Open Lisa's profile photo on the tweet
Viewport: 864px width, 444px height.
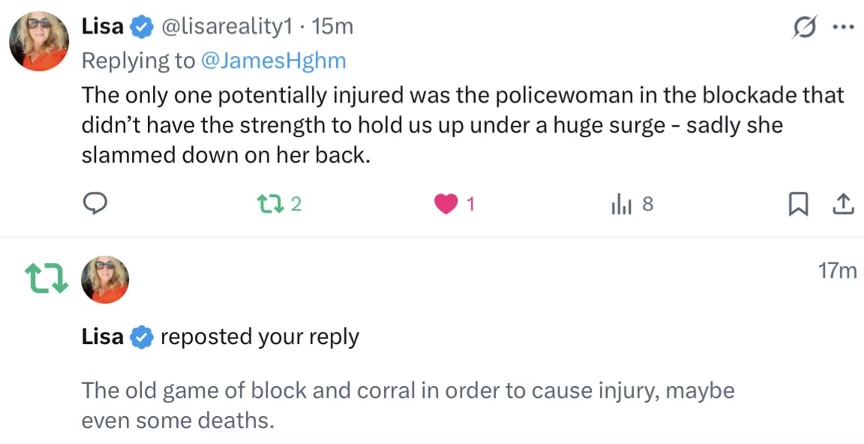tap(39, 41)
